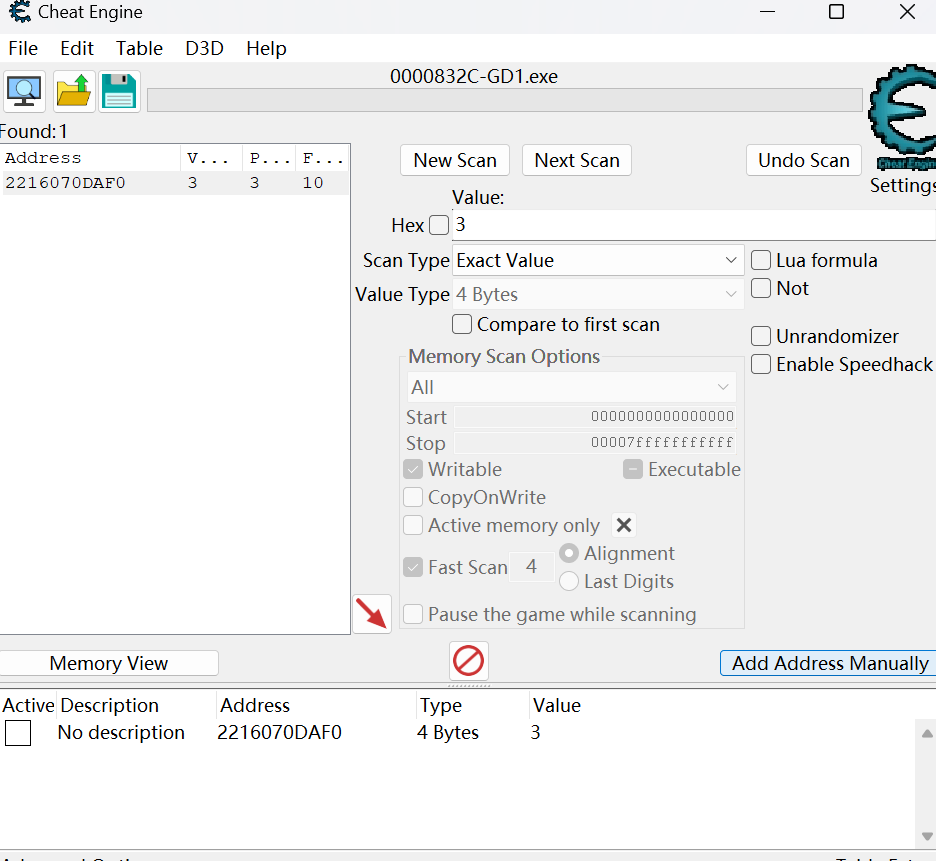Click the Cheat Engine settings logo
This screenshot has width=936, height=861.
click(x=901, y=120)
